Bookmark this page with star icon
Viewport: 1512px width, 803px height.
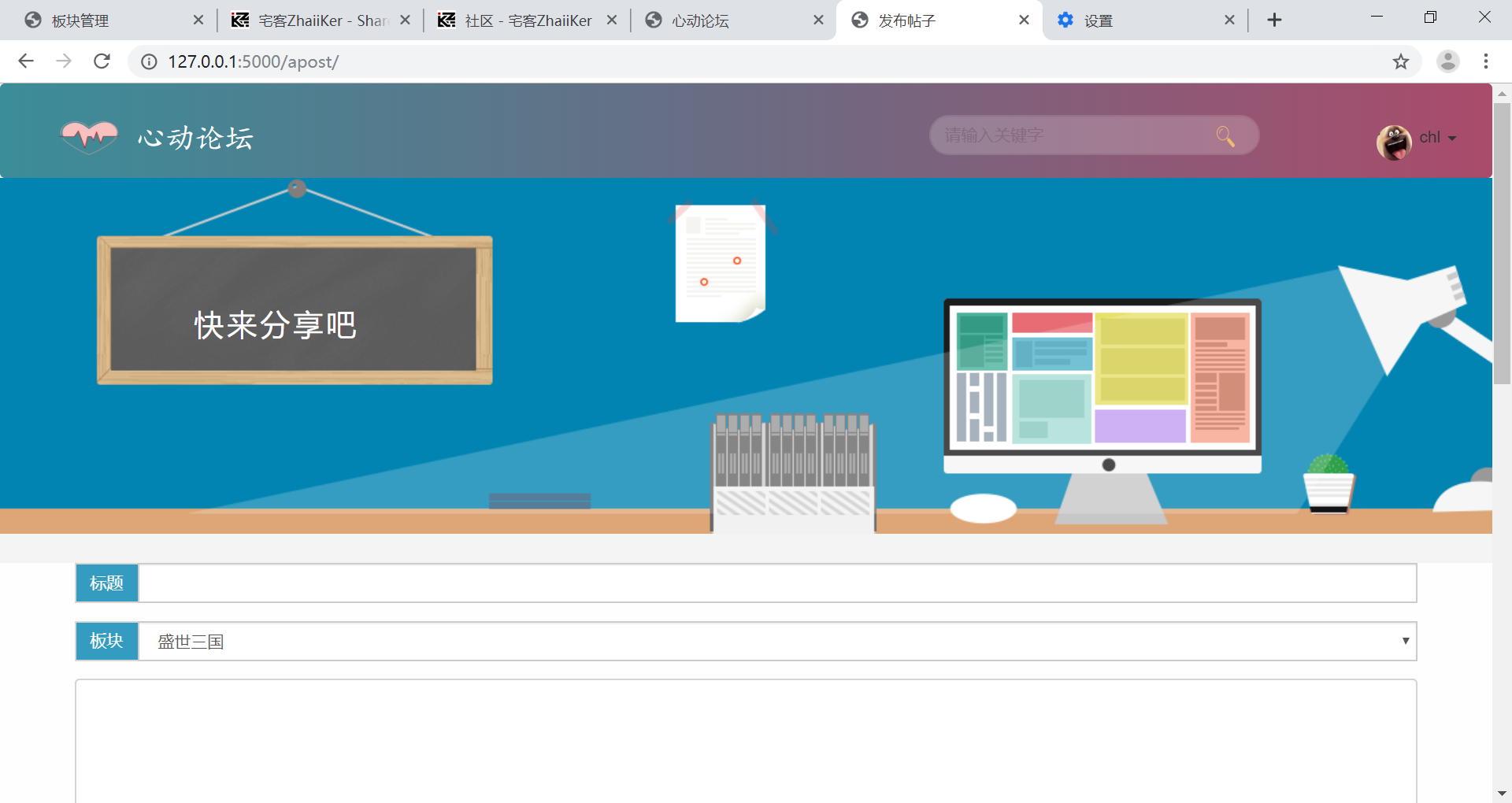1400,61
